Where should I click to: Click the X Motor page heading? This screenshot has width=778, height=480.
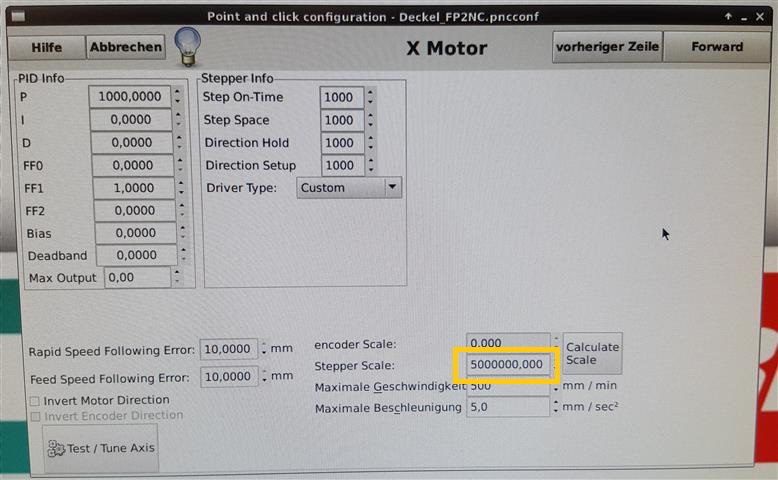point(447,49)
